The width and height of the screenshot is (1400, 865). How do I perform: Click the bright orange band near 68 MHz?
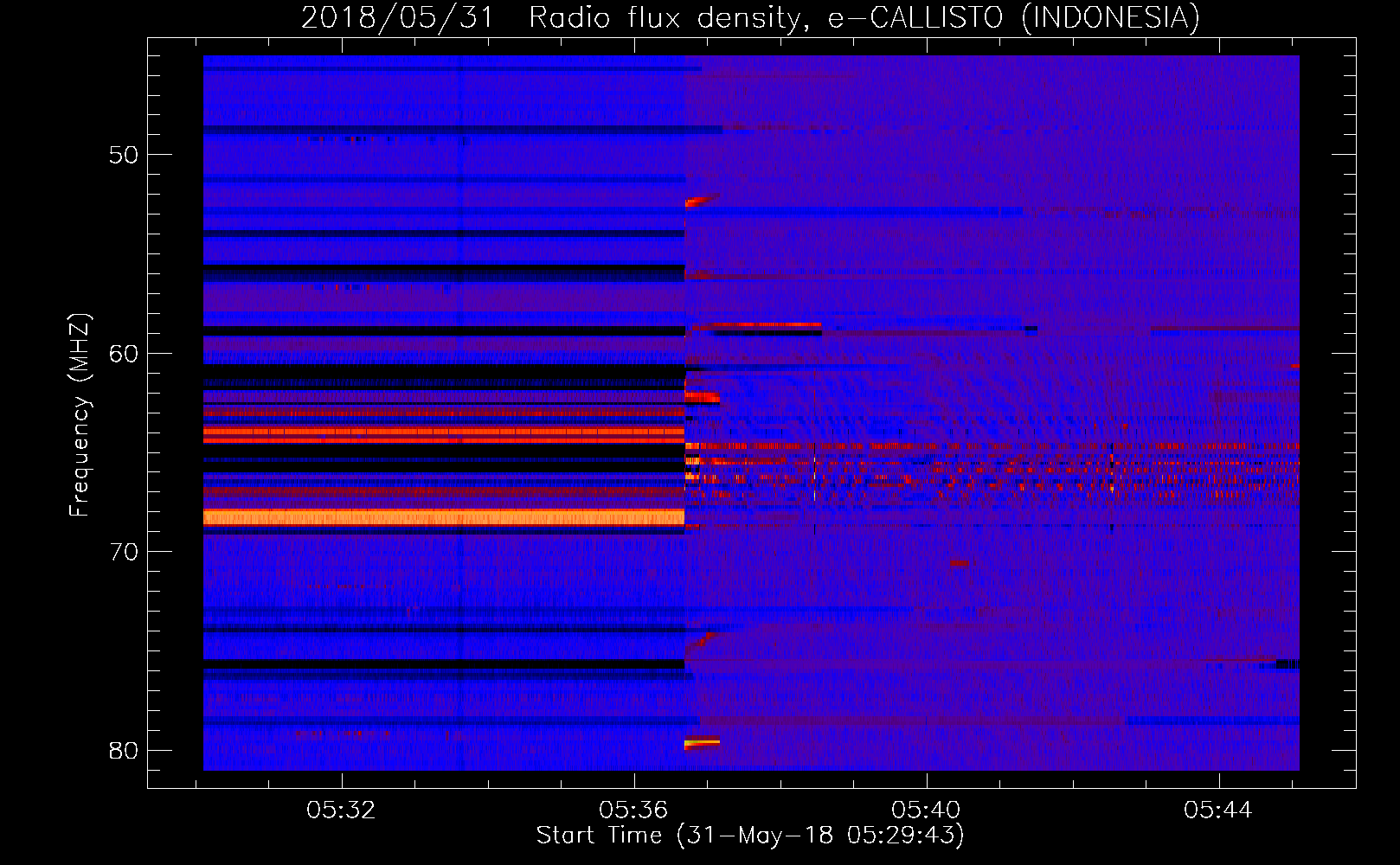coord(444,517)
